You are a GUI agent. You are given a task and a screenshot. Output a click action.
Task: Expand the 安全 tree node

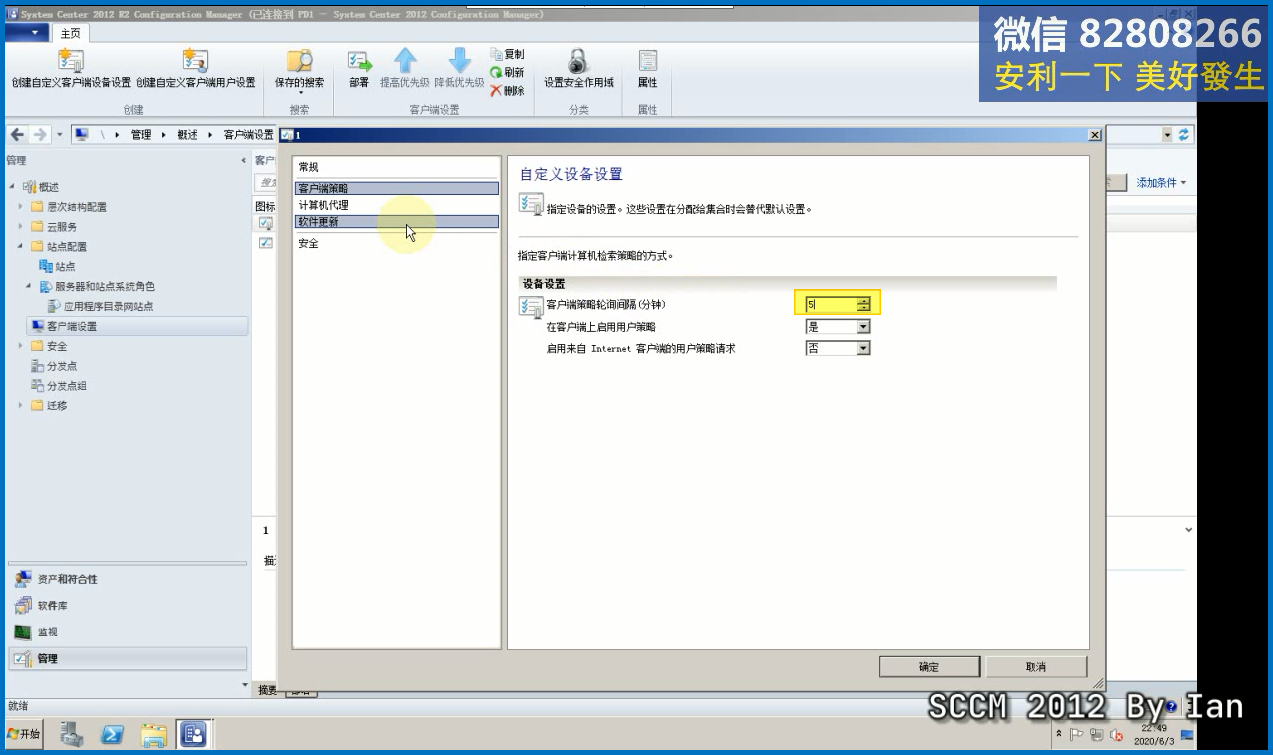(x=21, y=346)
